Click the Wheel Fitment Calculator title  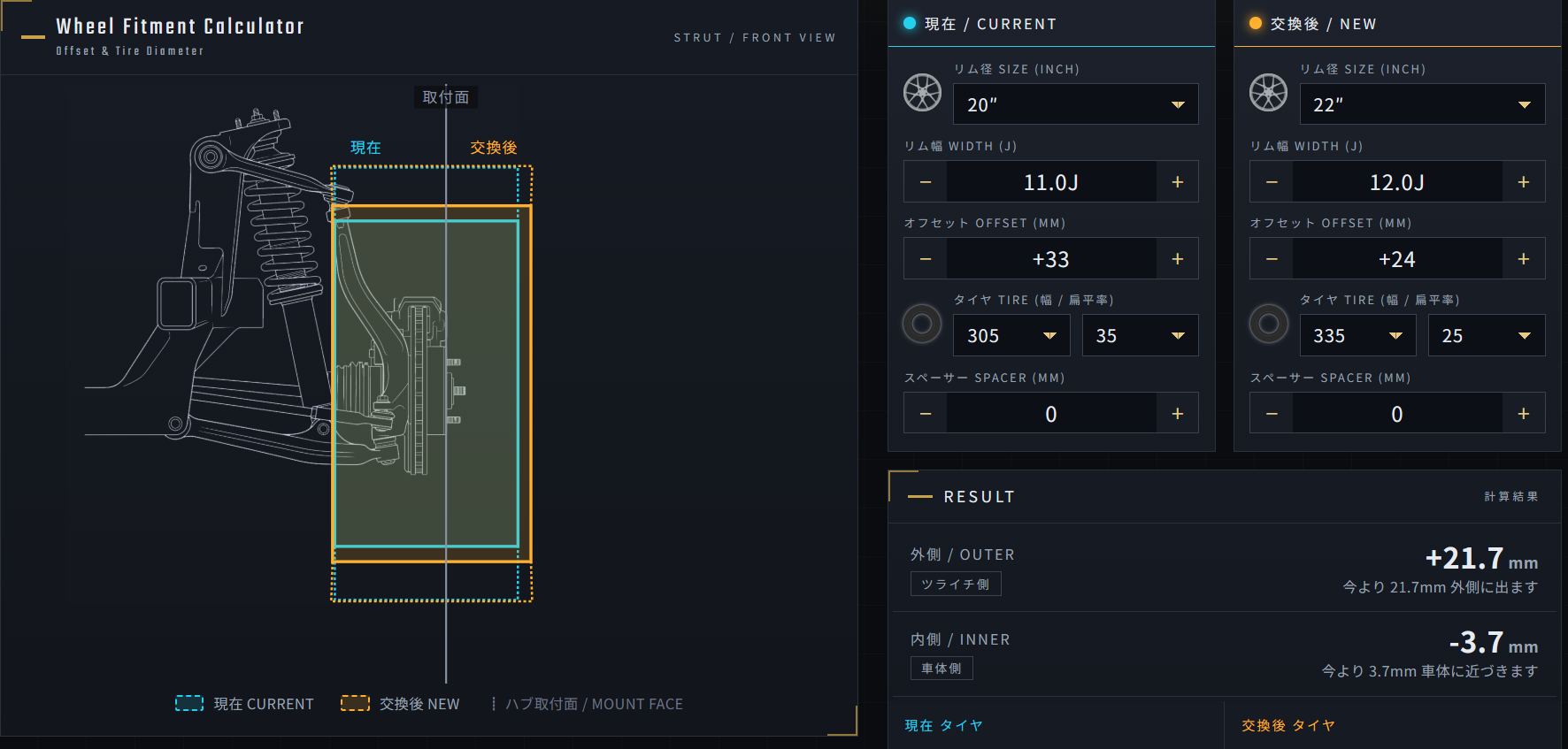(181, 27)
